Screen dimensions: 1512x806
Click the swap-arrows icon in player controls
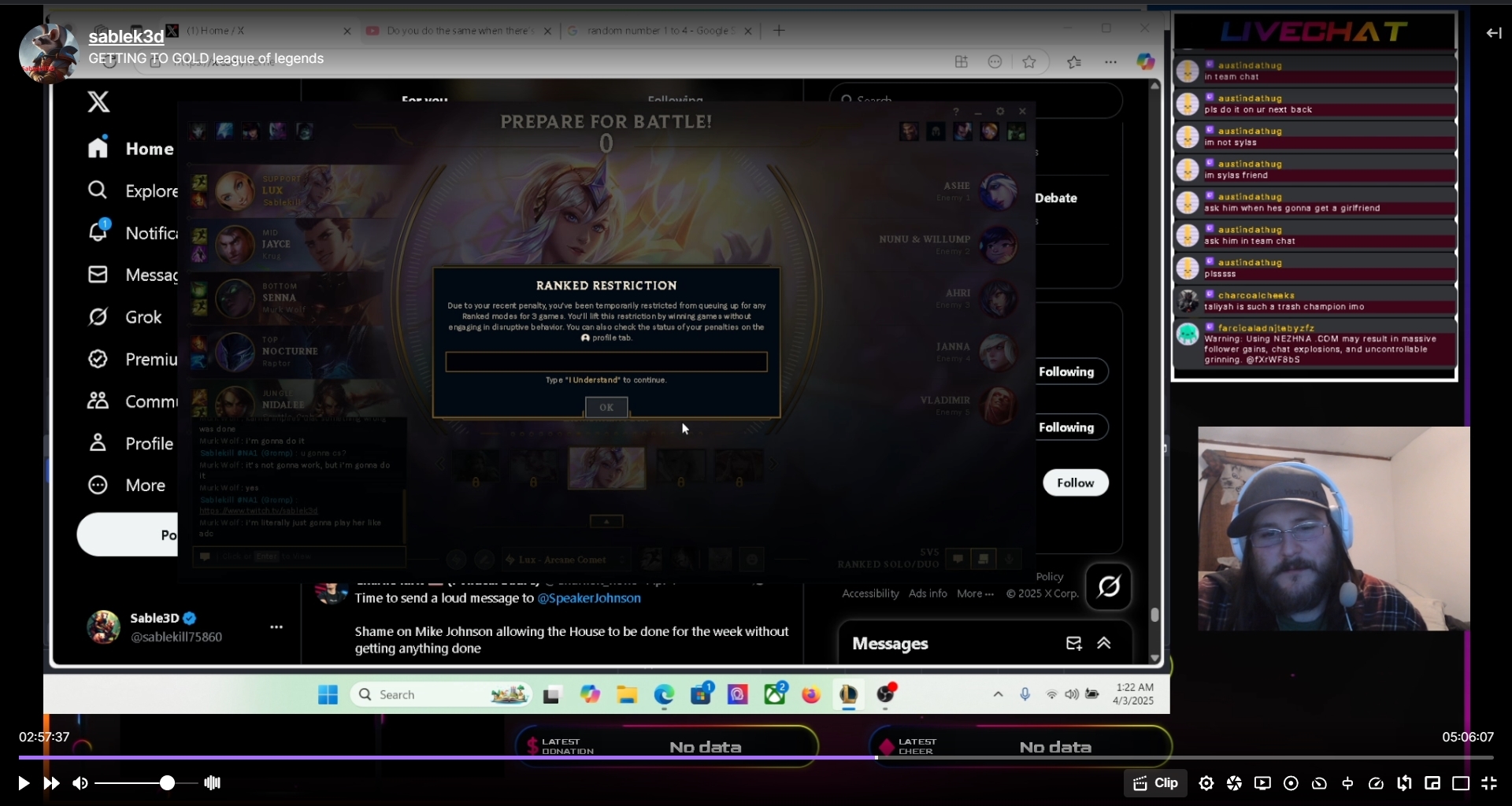click(1404, 783)
